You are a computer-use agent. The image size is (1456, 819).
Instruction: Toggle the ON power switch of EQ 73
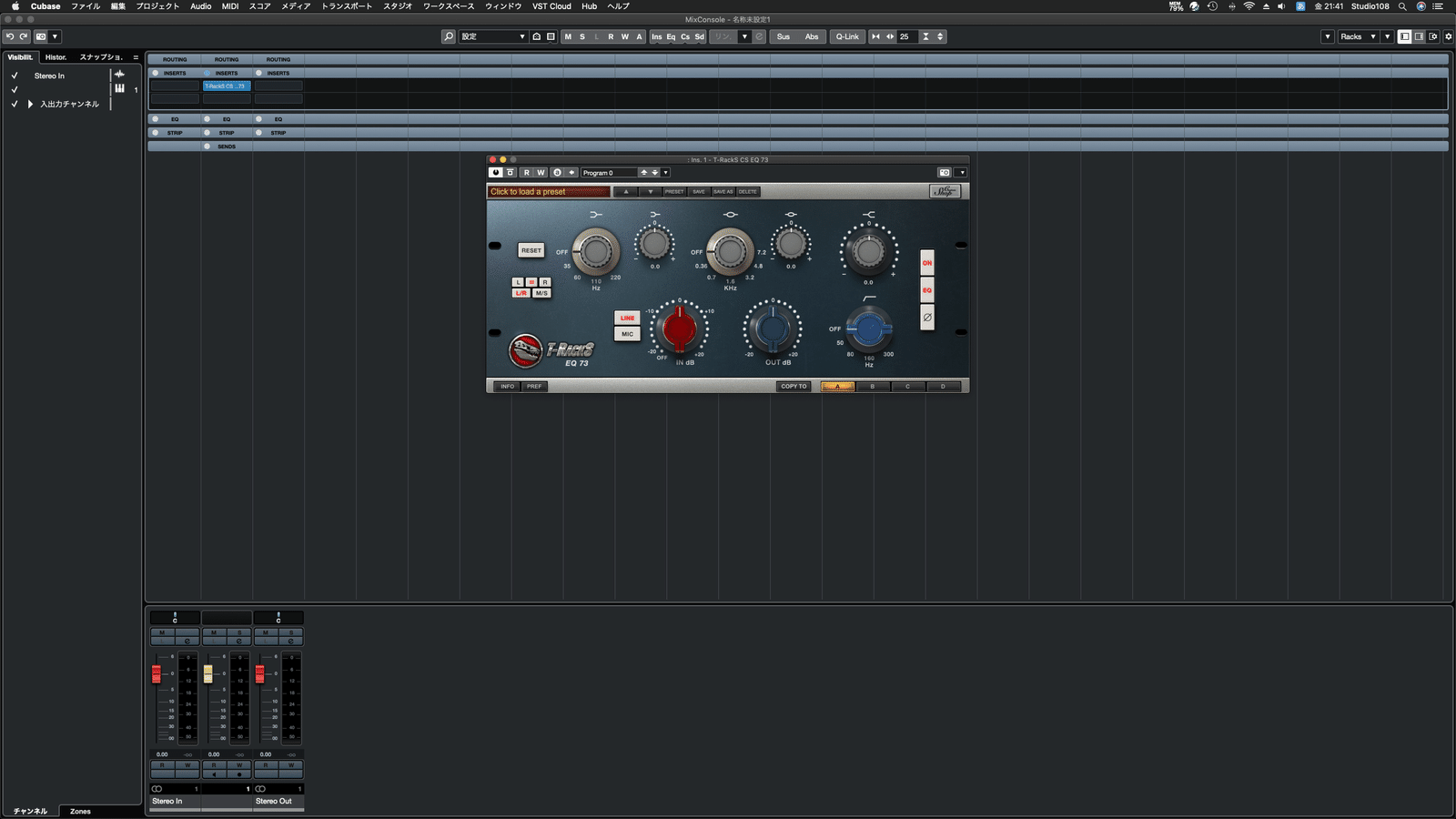click(x=927, y=263)
